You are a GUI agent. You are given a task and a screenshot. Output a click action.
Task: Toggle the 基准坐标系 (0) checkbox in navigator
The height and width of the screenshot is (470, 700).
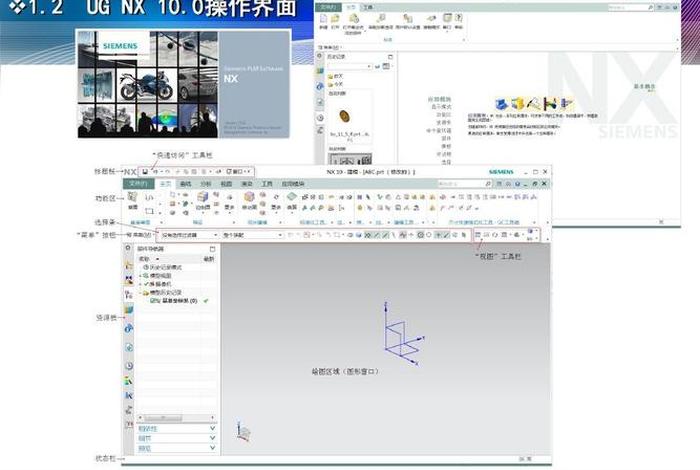pos(153,300)
